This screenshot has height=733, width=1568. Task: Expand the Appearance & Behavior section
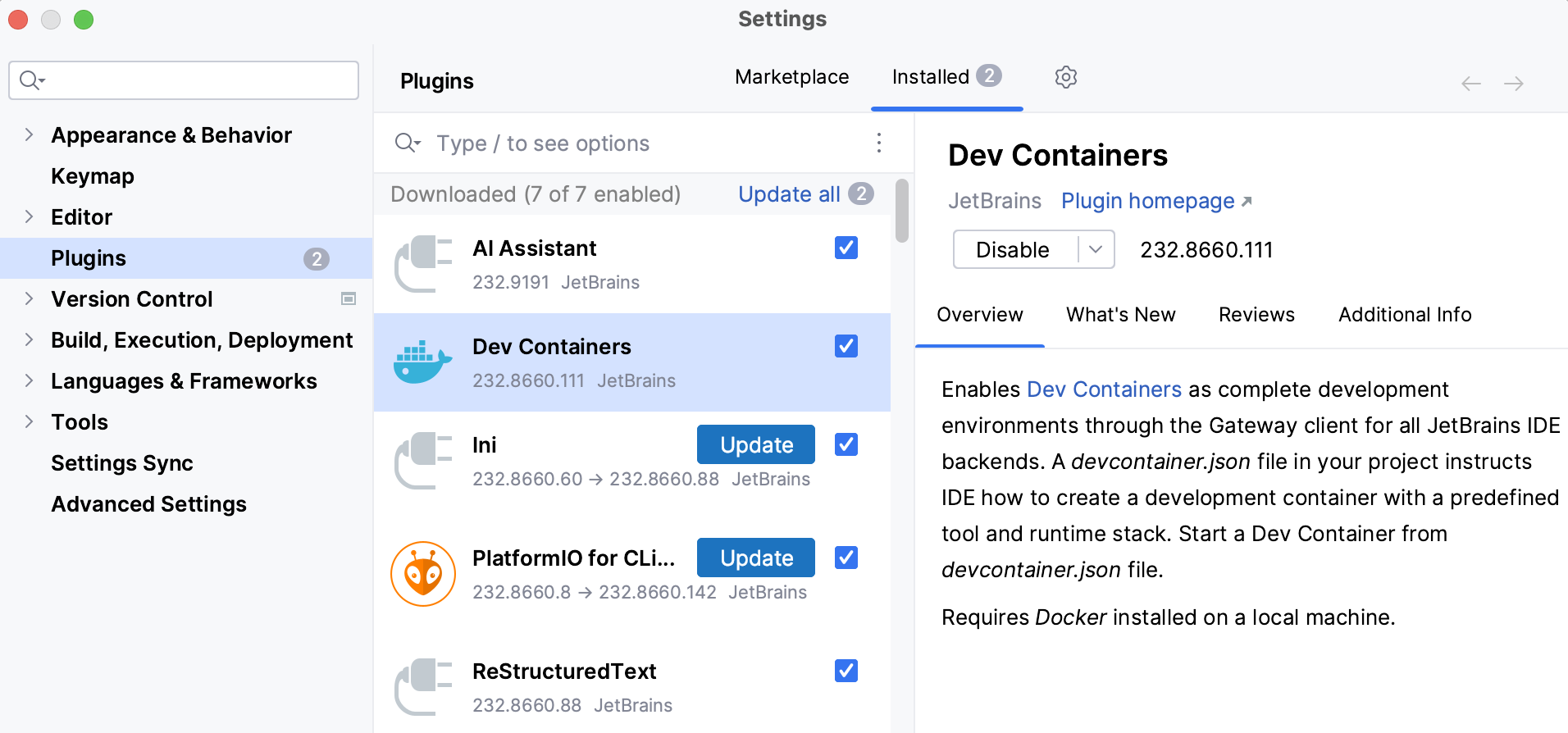(x=29, y=135)
